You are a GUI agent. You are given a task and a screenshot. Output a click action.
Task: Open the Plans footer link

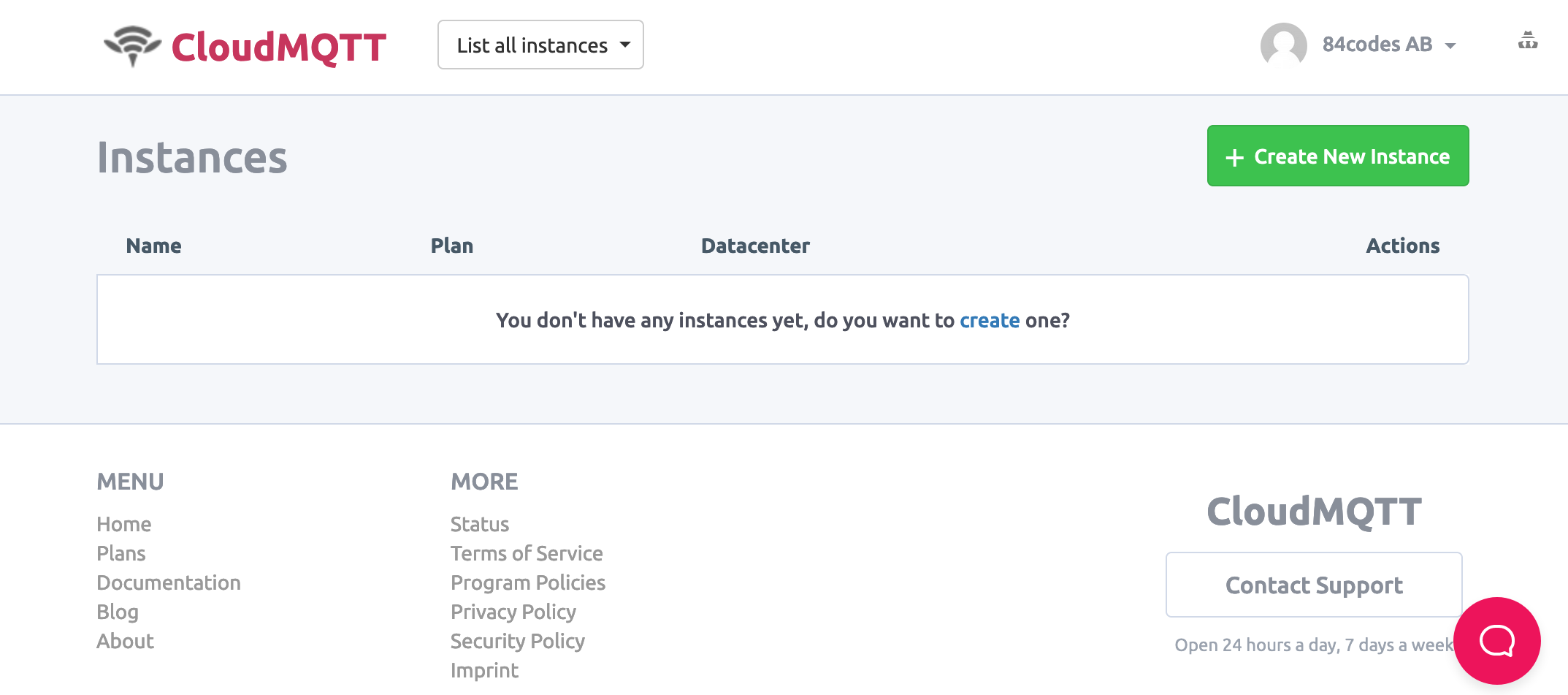tap(121, 553)
